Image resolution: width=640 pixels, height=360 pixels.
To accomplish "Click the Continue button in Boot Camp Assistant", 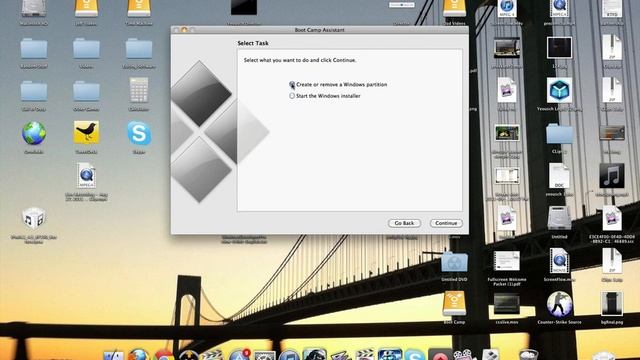I will 446,223.
